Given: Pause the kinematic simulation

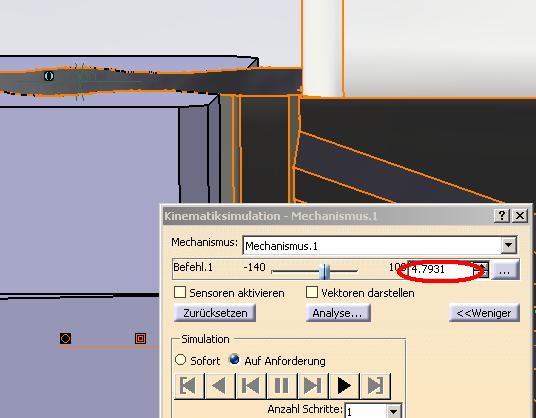Looking at the screenshot, I should tap(282, 386).
